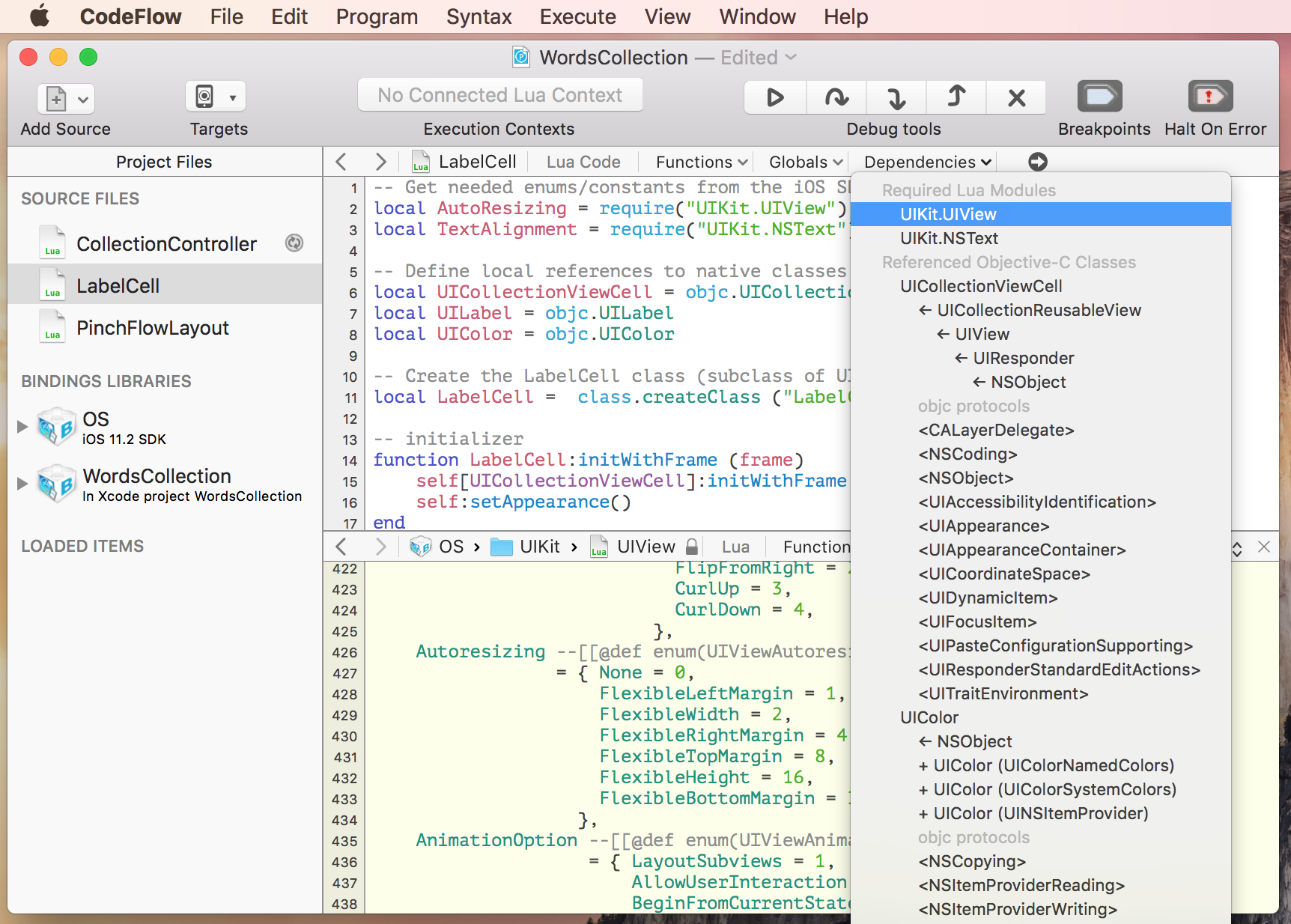Open the Help menu
Viewport: 1291px width, 924px height.
[x=845, y=16]
